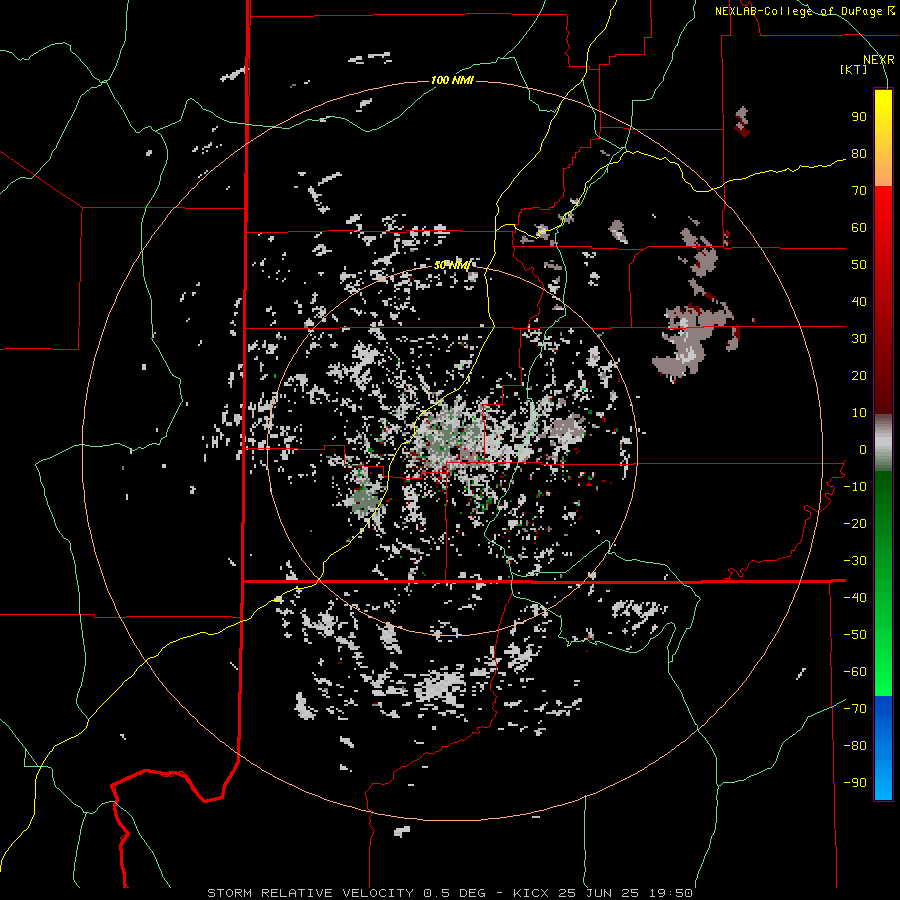Click the NEXLAB-College of DuPage watermark text

tap(804, 11)
